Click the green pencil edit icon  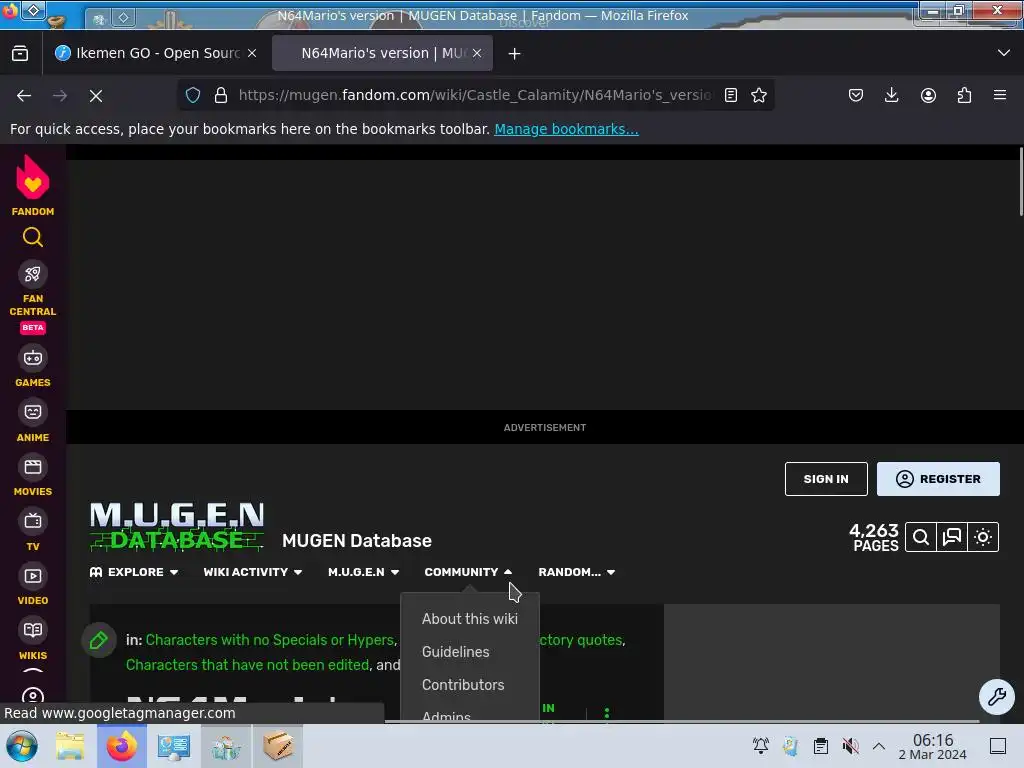pos(99,641)
